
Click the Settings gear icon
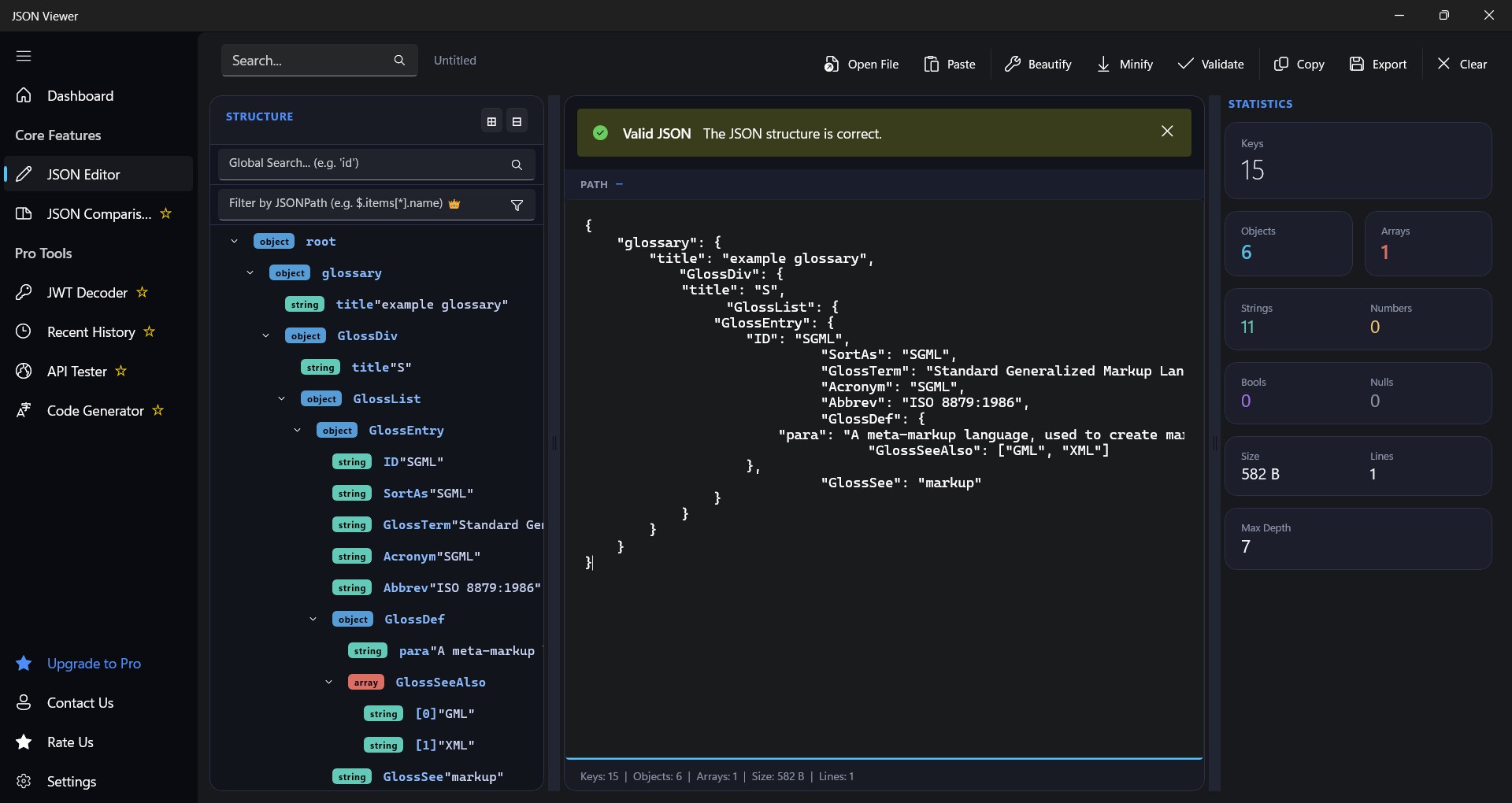tap(24, 781)
